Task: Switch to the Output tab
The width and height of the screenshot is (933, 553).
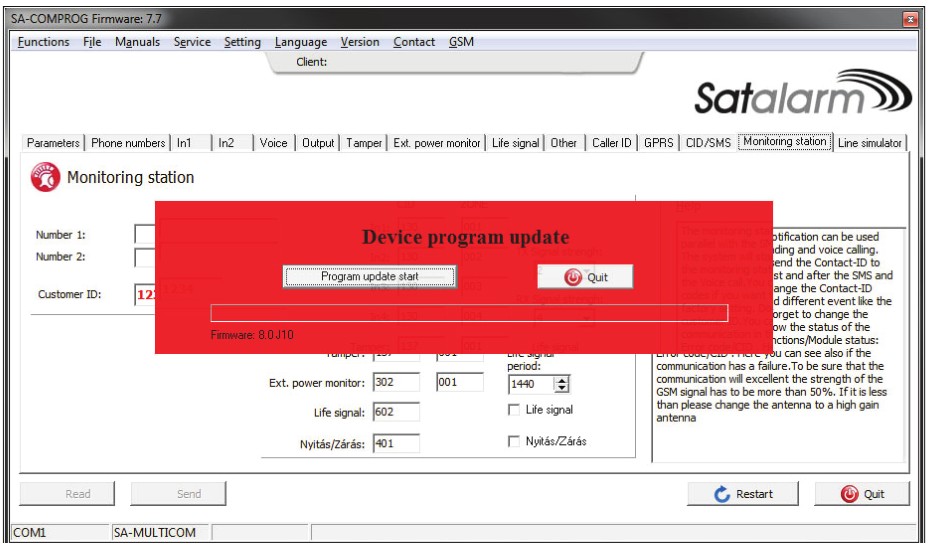Action: [x=318, y=143]
